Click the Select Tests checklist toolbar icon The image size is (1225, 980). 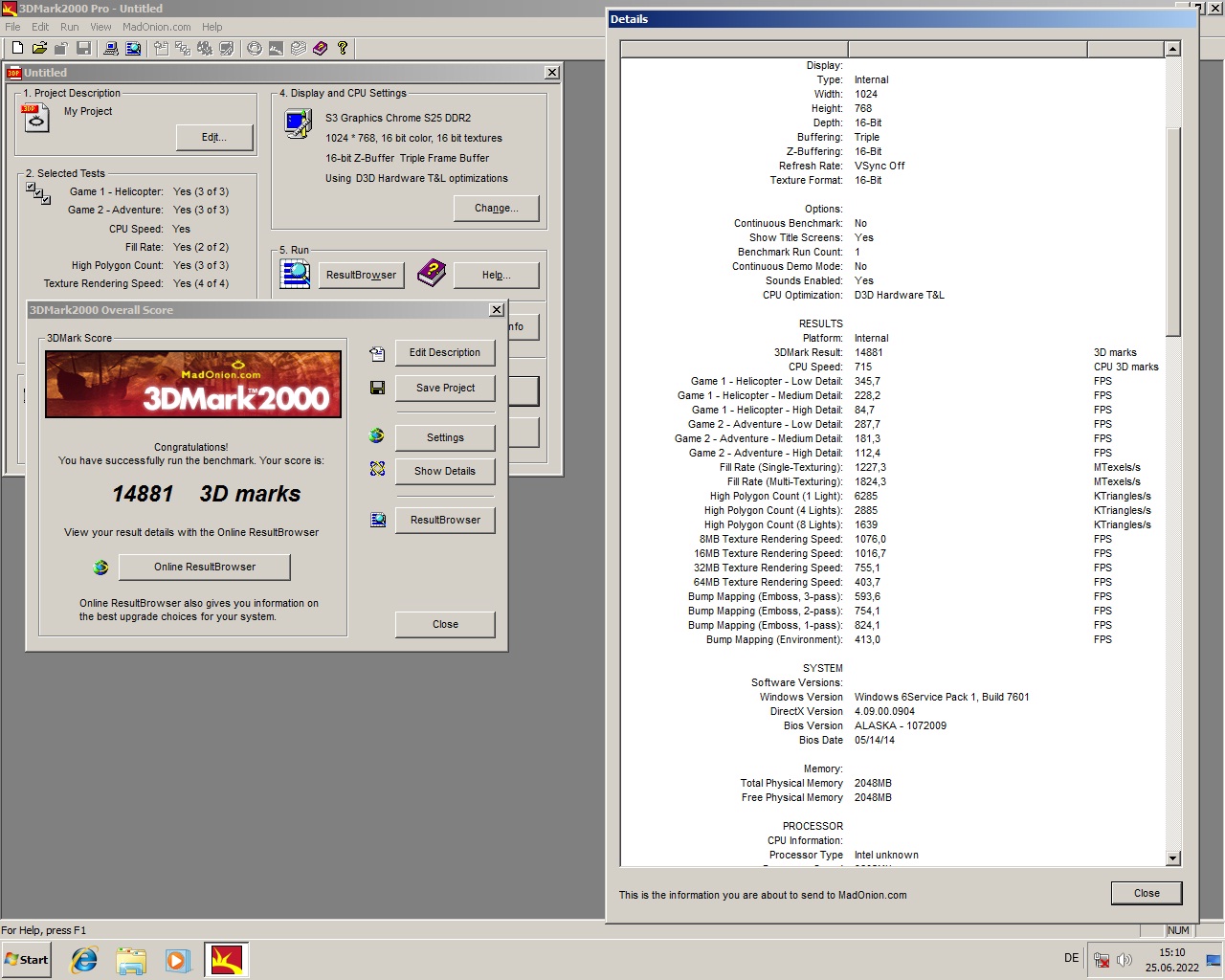tap(182, 48)
